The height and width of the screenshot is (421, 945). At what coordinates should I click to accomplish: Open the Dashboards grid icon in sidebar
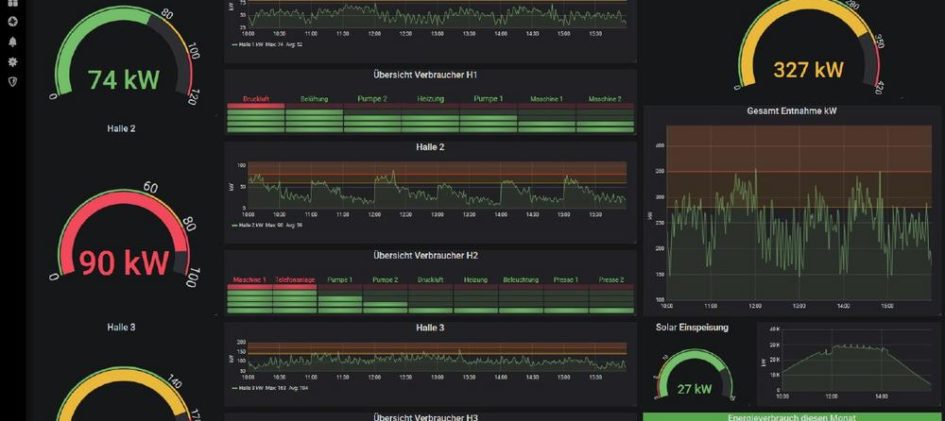tap(13, 2)
